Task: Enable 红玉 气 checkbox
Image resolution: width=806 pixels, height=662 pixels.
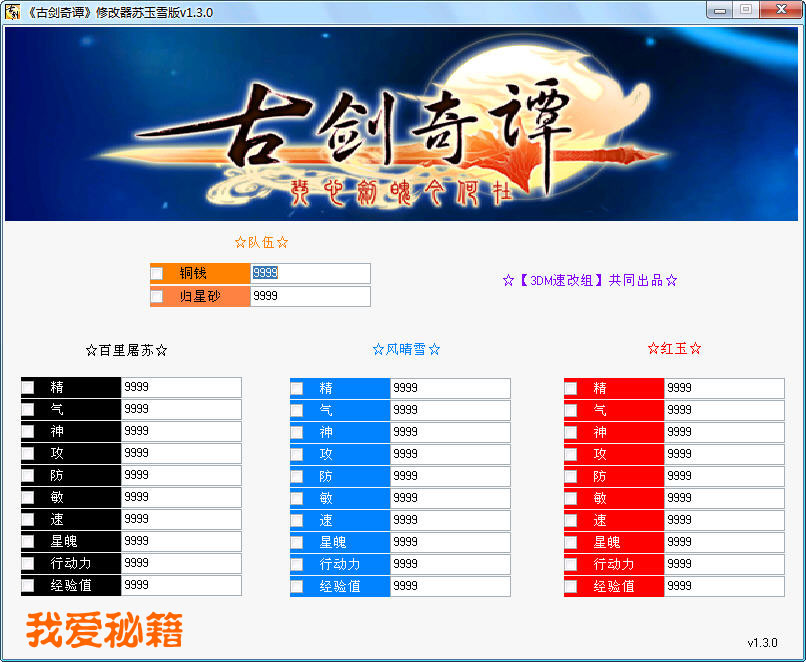Action: coord(571,410)
